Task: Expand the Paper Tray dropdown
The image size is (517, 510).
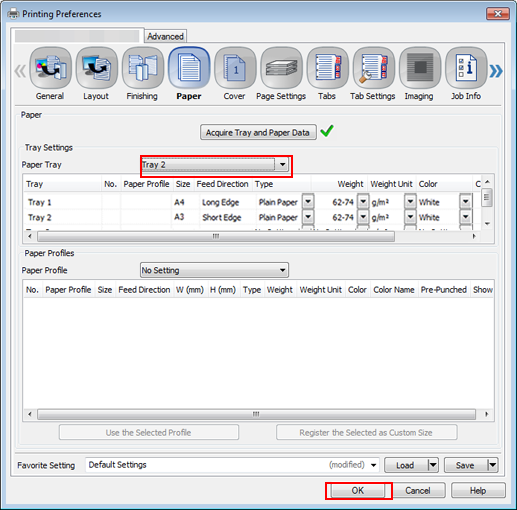Action: 215,165
